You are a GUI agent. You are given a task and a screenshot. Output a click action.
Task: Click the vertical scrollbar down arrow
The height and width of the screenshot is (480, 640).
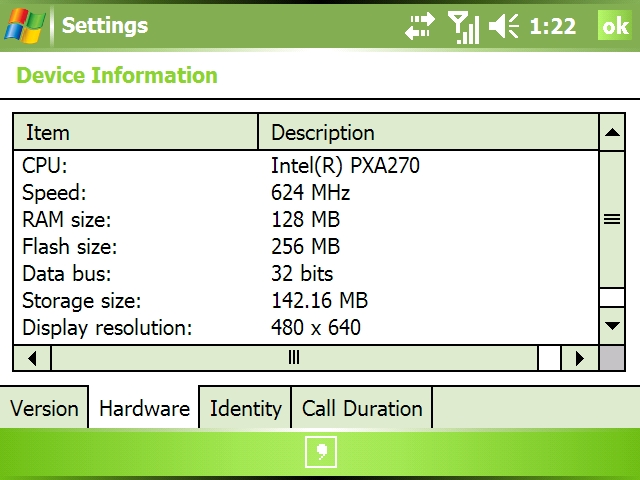pyautogui.click(x=612, y=326)
